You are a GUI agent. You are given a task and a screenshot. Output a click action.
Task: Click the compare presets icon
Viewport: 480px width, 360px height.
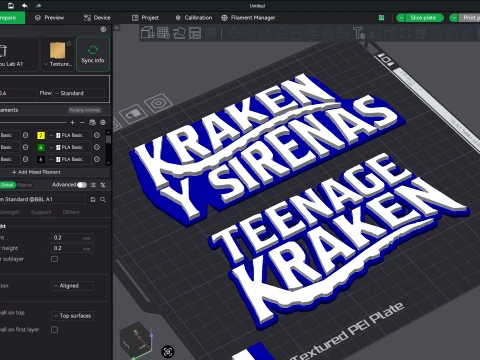click(103, 185)
